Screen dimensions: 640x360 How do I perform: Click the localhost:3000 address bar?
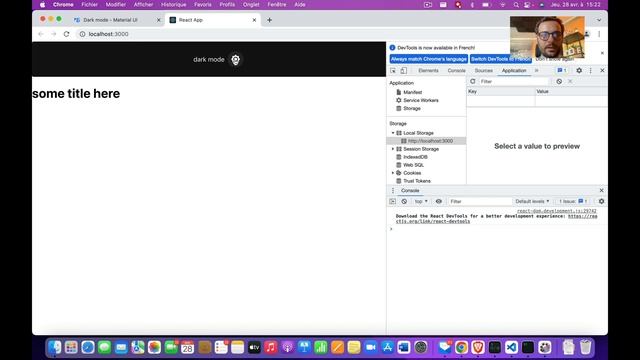click(109, 34)
